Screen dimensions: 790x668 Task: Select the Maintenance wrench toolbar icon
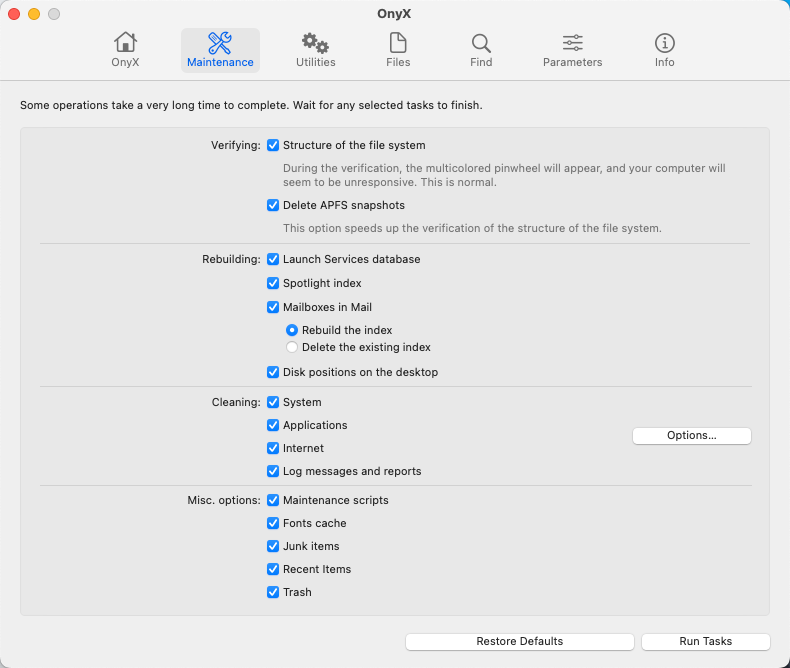(x=220, y=50)
